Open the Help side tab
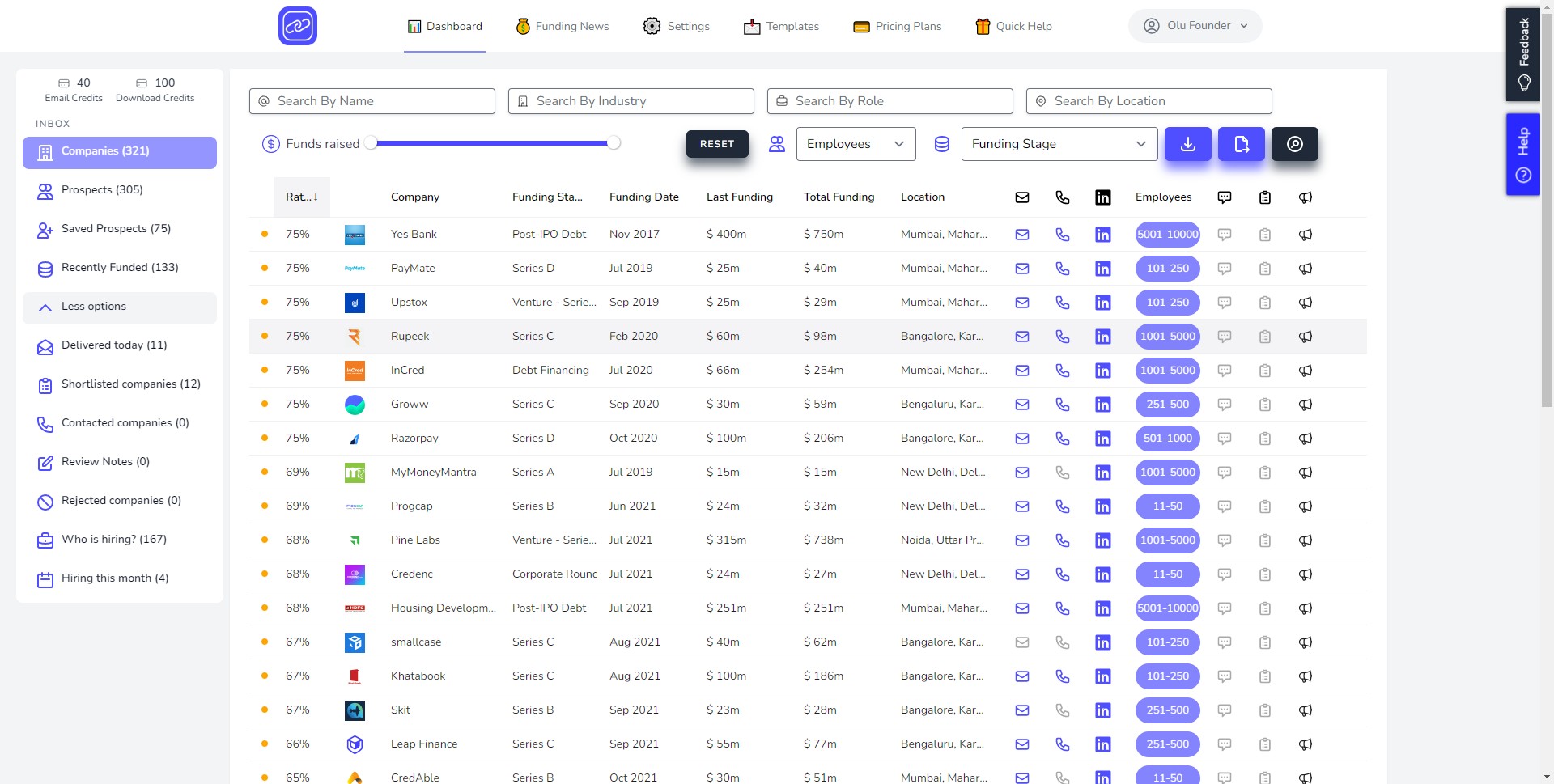This screenshot has height=784, width=1554. 1522,155
